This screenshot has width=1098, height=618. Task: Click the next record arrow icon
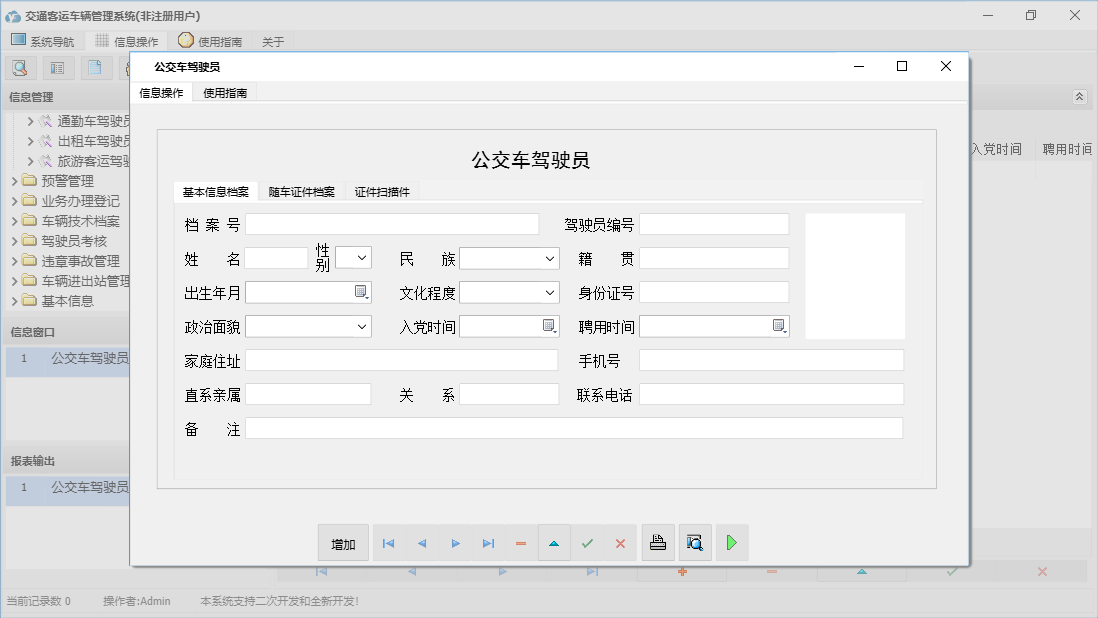455,543
